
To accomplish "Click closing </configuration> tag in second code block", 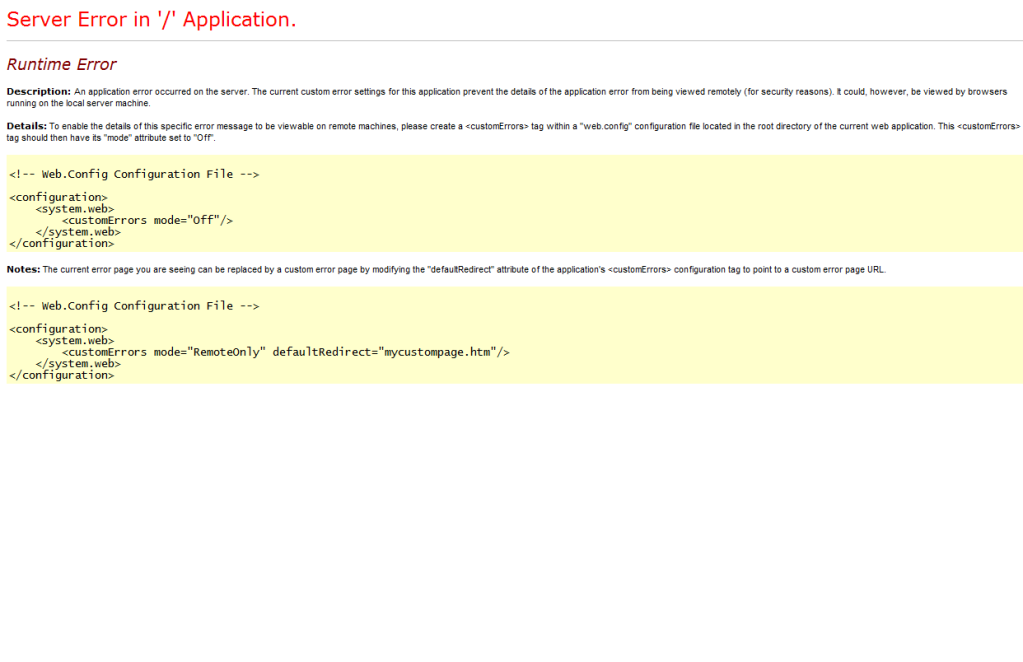I will click(62, 375).
